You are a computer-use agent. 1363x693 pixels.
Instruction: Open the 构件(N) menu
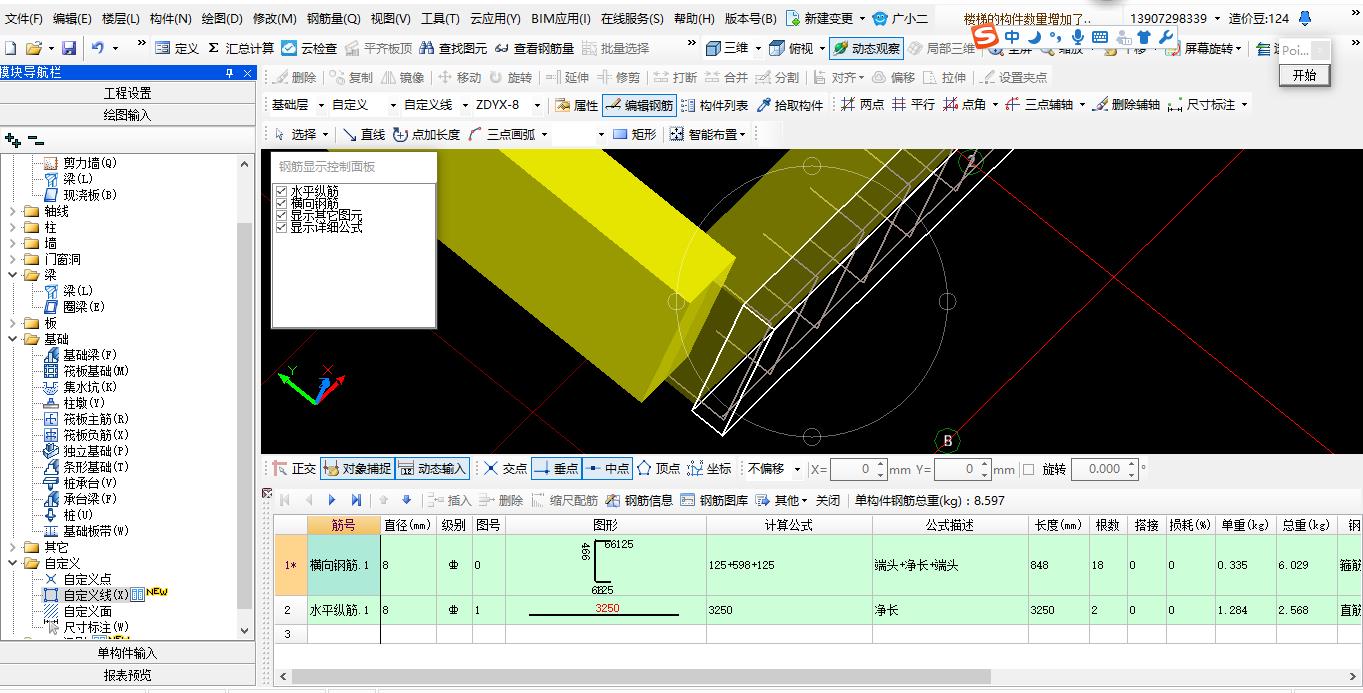pyautogui.click(x=170, y=18)
